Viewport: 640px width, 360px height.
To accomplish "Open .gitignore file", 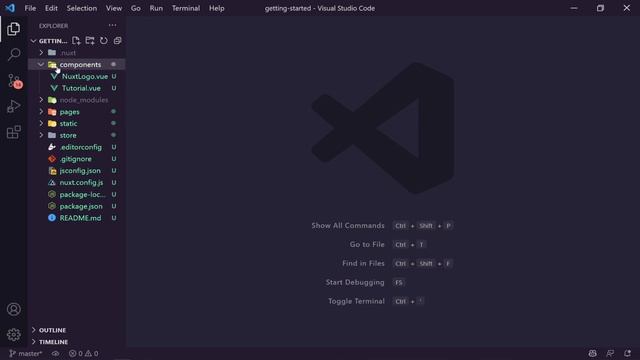I will tap(77, 159).
